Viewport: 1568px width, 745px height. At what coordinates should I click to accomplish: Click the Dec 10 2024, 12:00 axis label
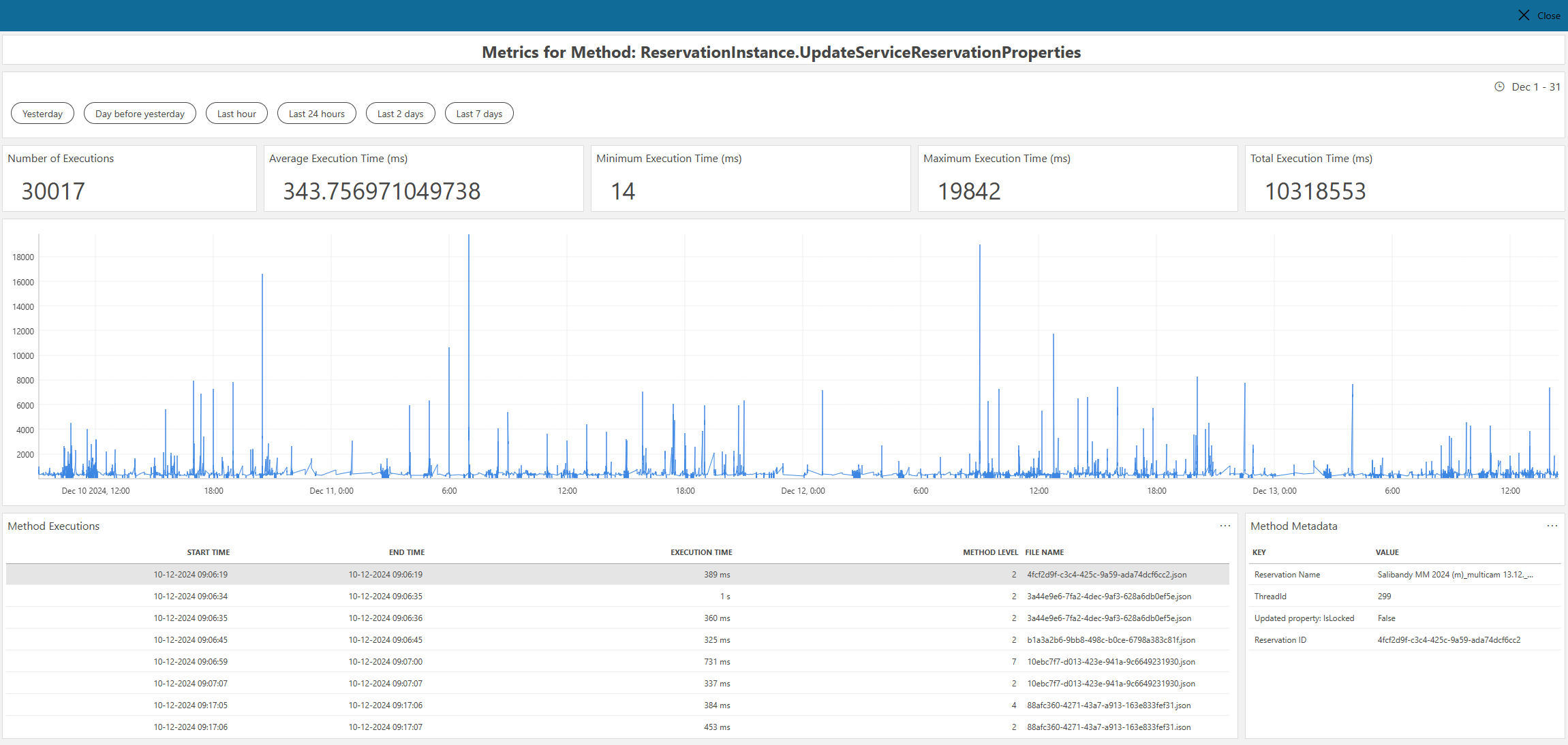point(95,490)
